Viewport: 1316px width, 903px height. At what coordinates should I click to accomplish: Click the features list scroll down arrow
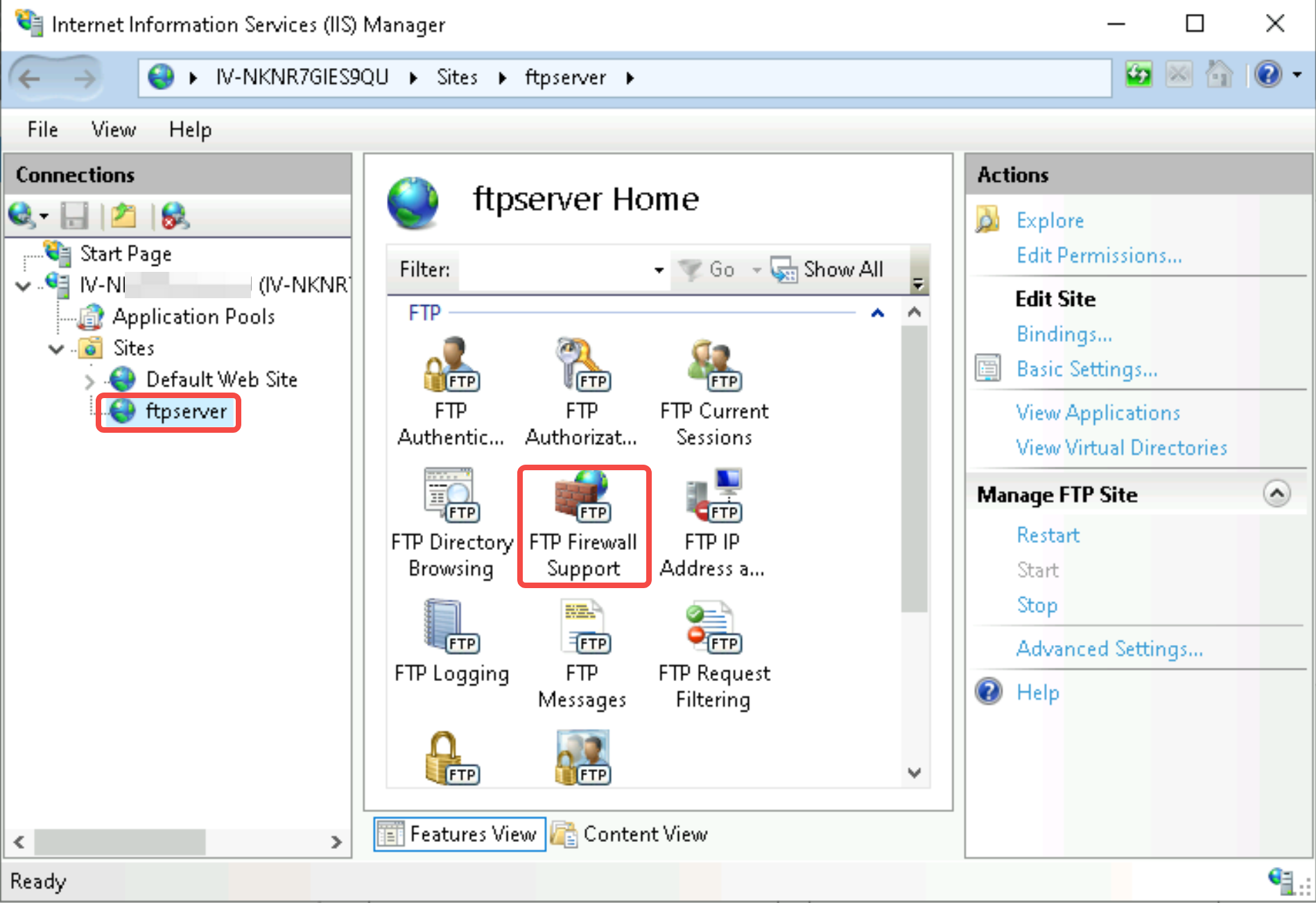[x=915, y=773]
